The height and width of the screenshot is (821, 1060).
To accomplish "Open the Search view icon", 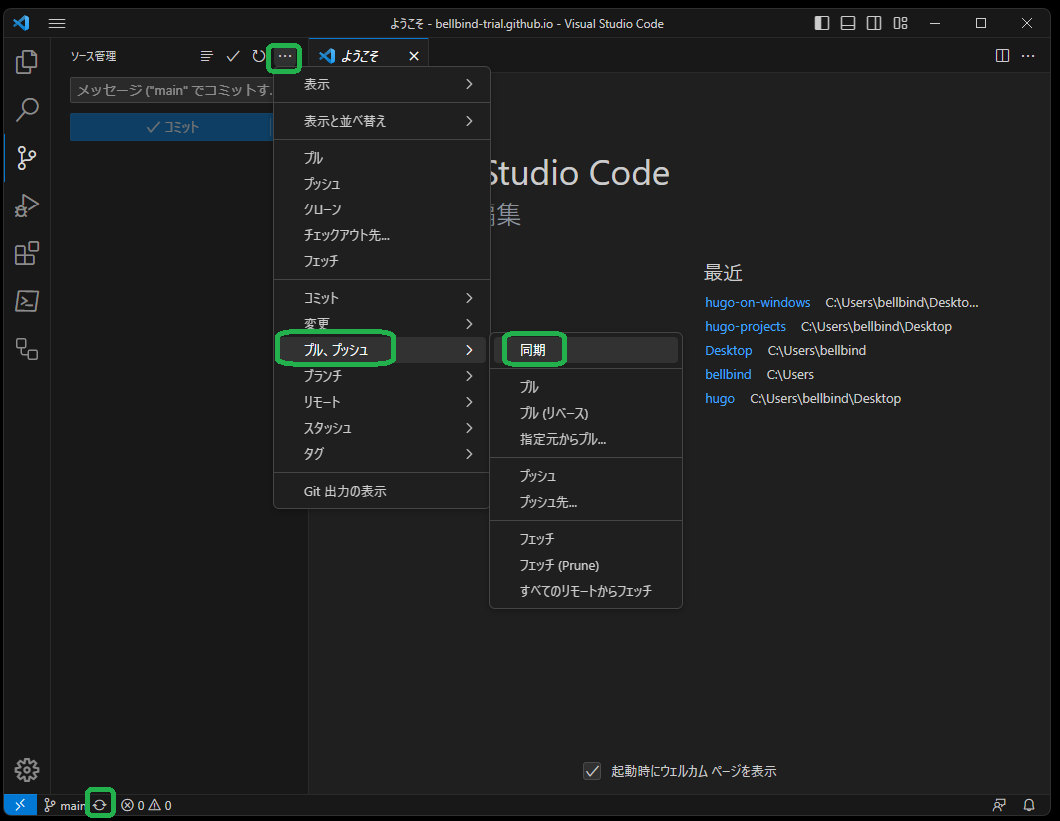I will [x=27, y=110].
